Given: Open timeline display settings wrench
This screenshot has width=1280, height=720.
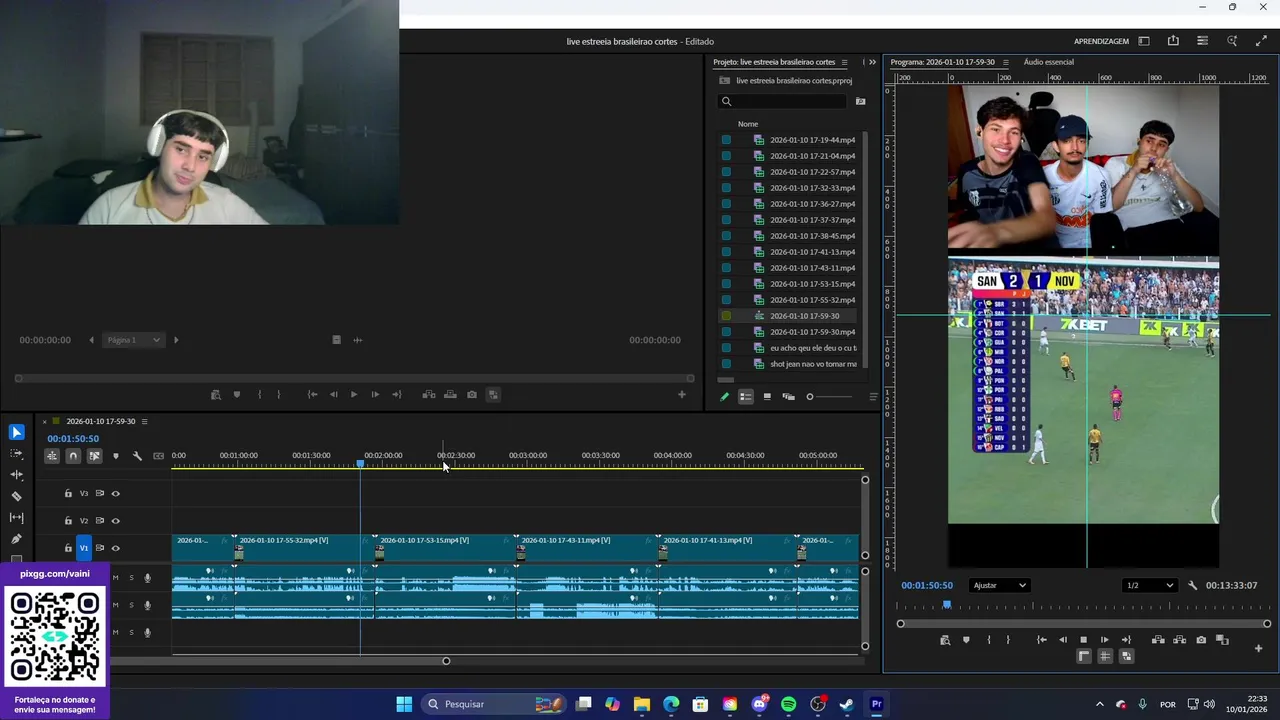Looking at the screenshot, I should 137,456.
